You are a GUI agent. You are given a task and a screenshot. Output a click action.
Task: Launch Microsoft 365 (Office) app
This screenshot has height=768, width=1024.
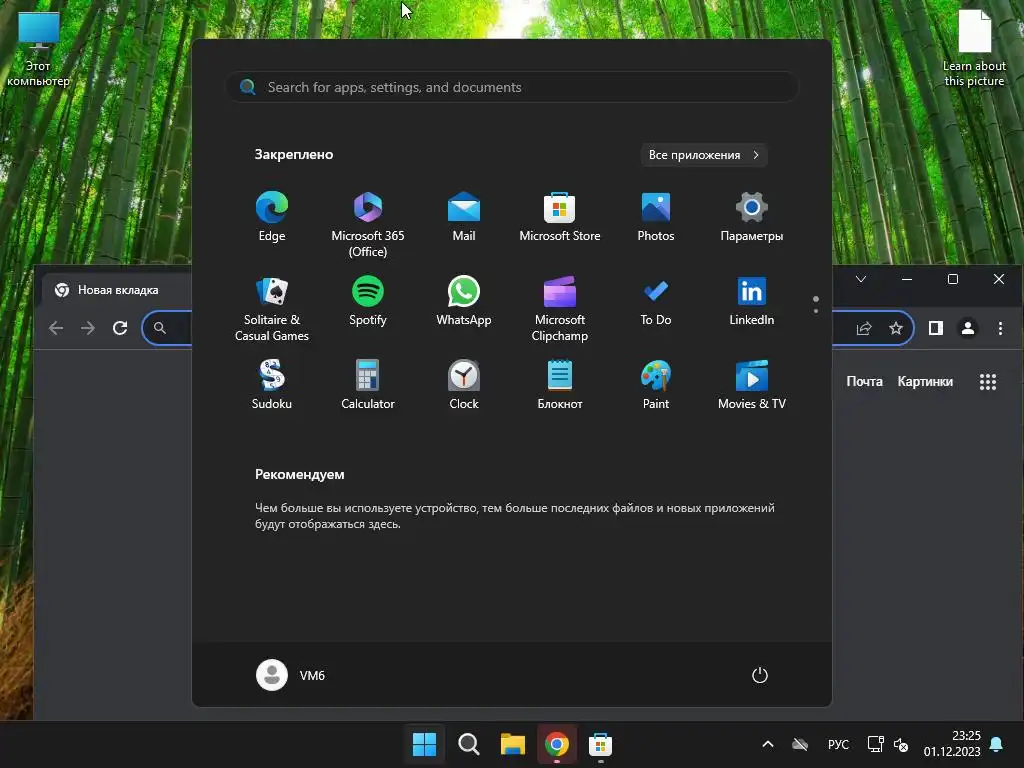368,224
